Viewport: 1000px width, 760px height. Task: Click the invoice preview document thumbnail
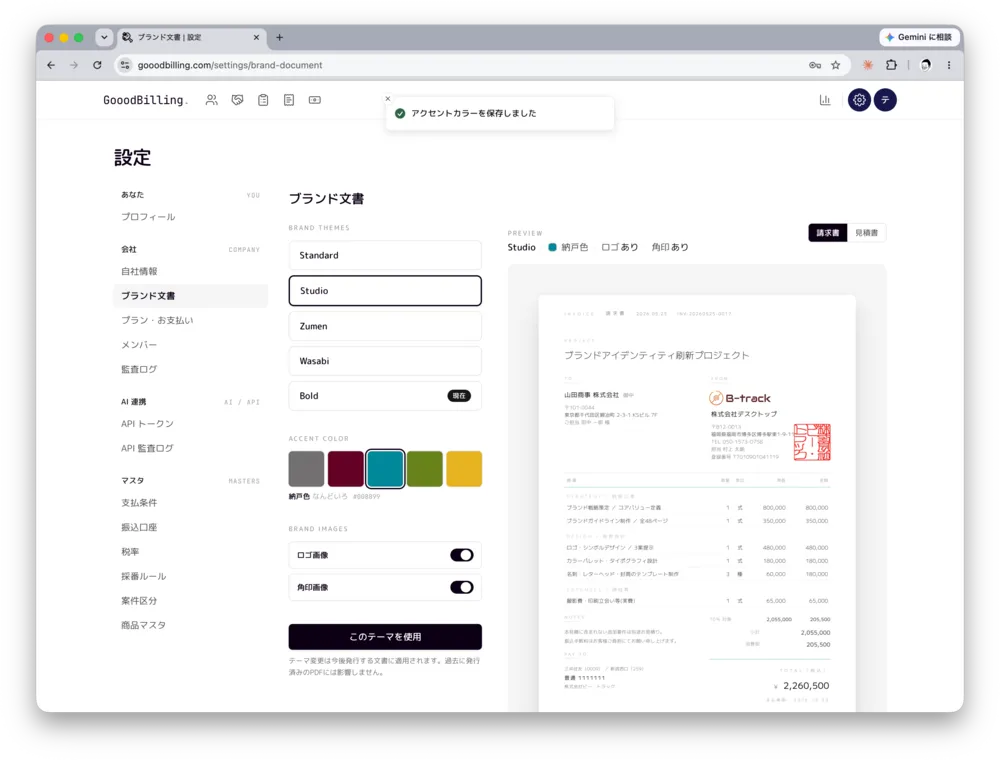(696, 503)
